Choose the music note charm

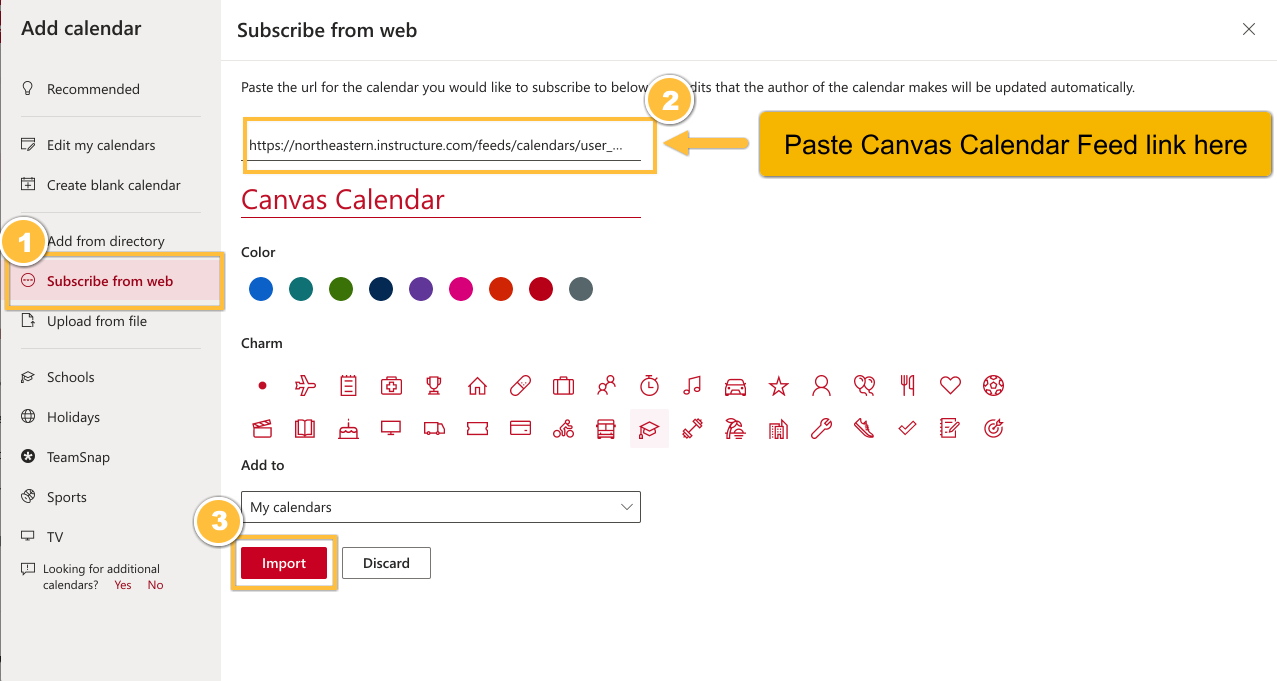692,385
